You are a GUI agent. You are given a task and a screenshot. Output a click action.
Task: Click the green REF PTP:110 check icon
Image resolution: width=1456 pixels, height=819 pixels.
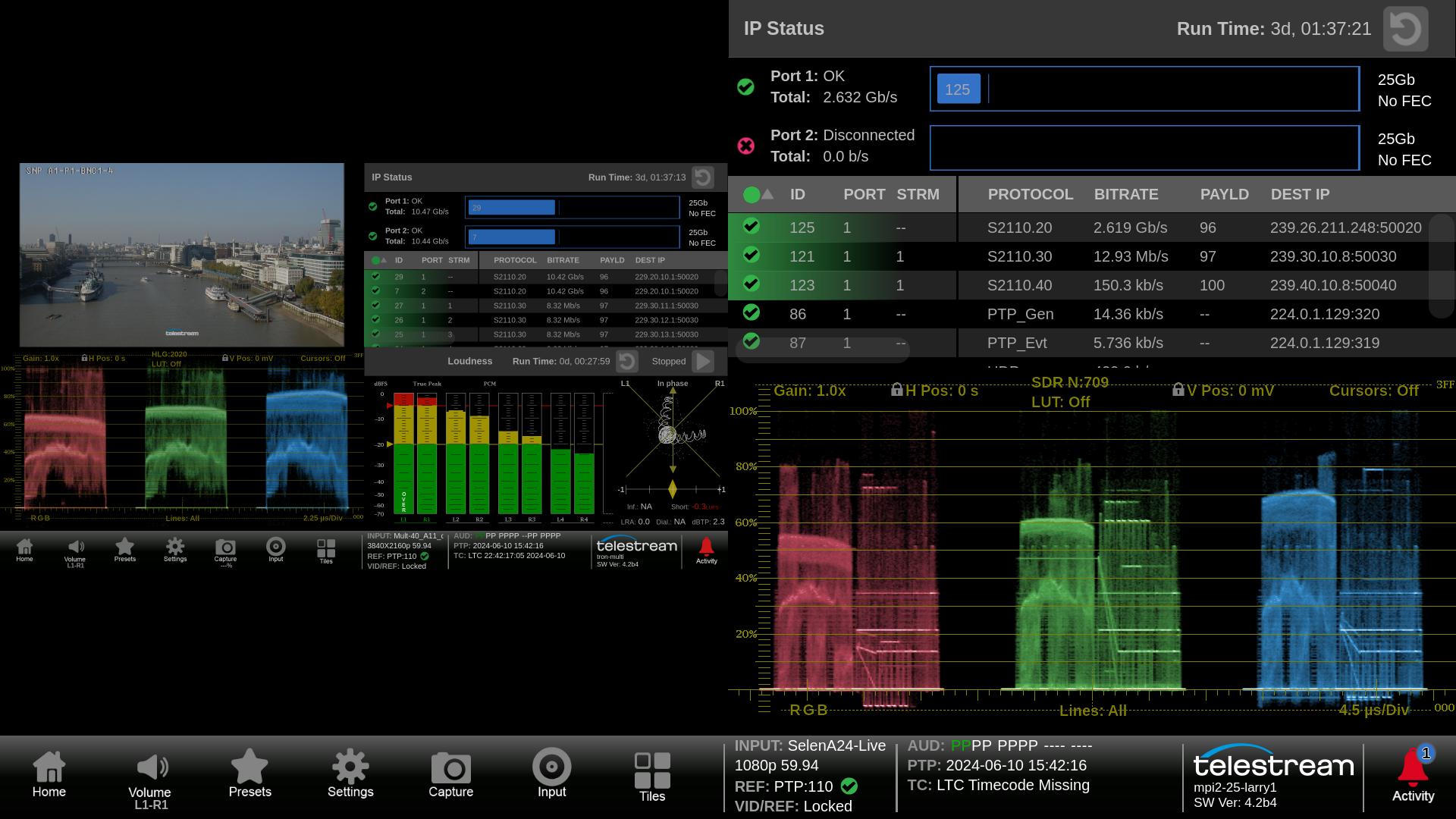pyautogui.click(x=849, y=786)
